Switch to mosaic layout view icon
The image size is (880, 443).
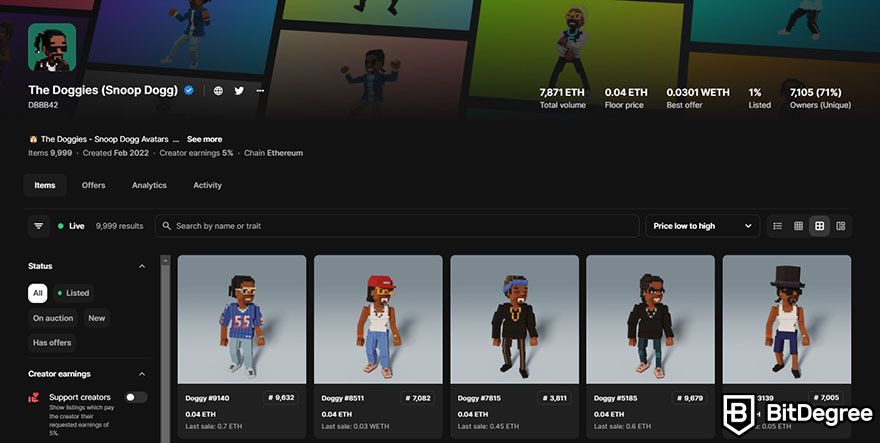[x=841, y=226]
